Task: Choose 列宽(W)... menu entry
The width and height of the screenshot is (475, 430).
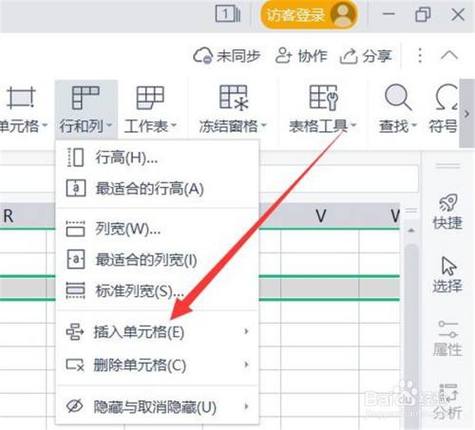Action: tap(157, 229)
